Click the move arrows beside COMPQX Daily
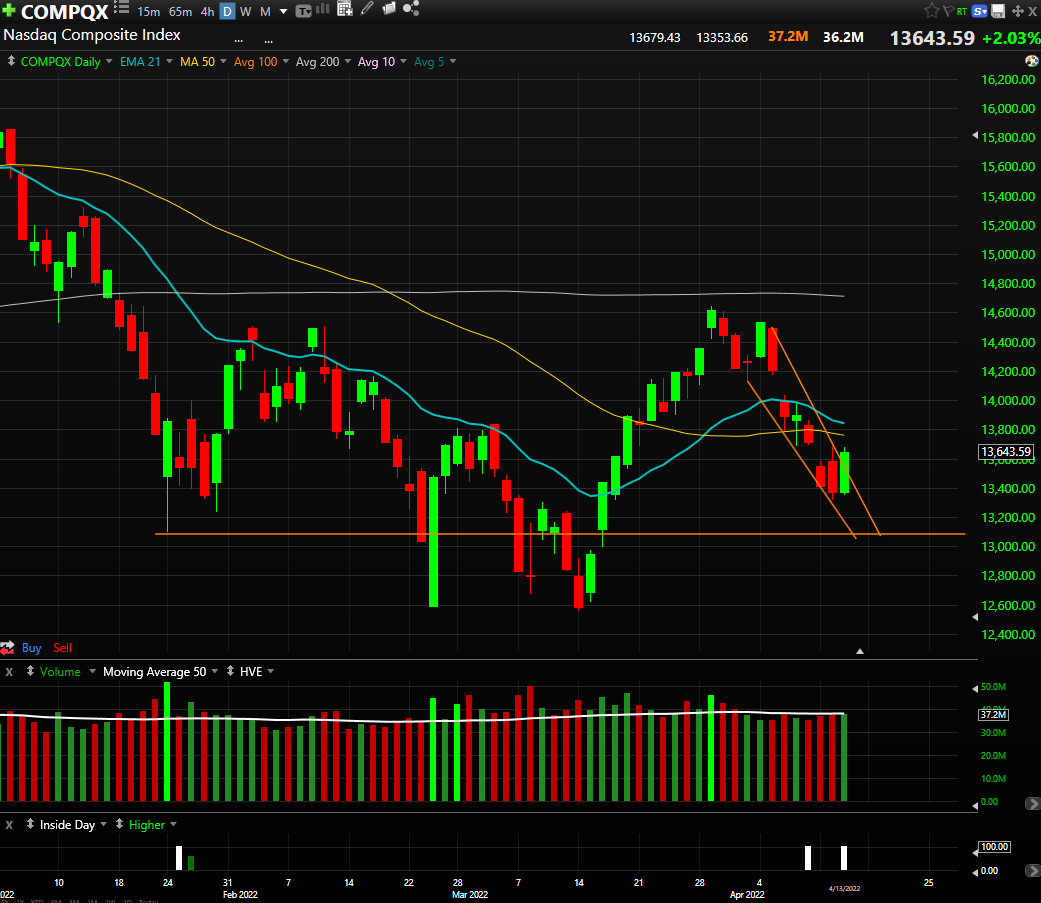The width and height of the screenshot is (1041, 903). click(11, 61)
